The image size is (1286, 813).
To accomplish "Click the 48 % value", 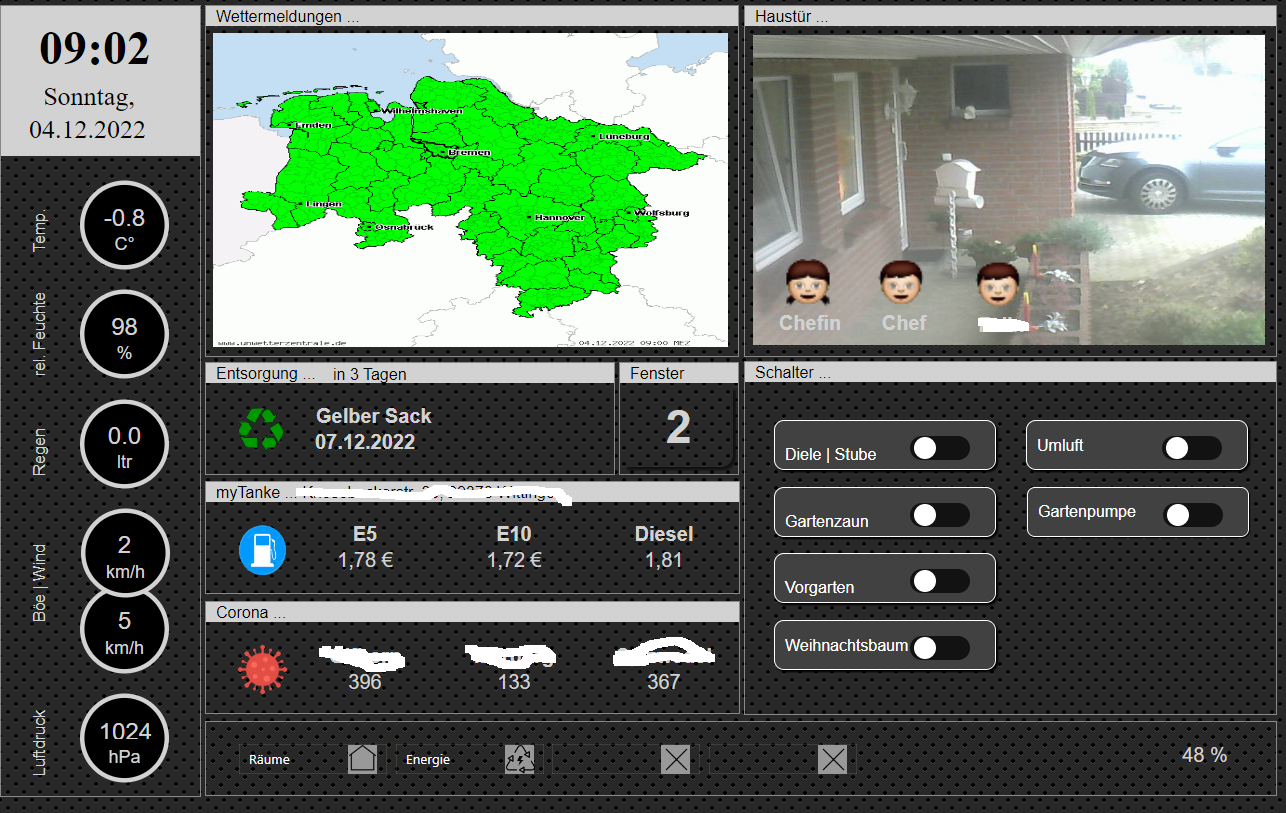I will [x=1205, y=755].
